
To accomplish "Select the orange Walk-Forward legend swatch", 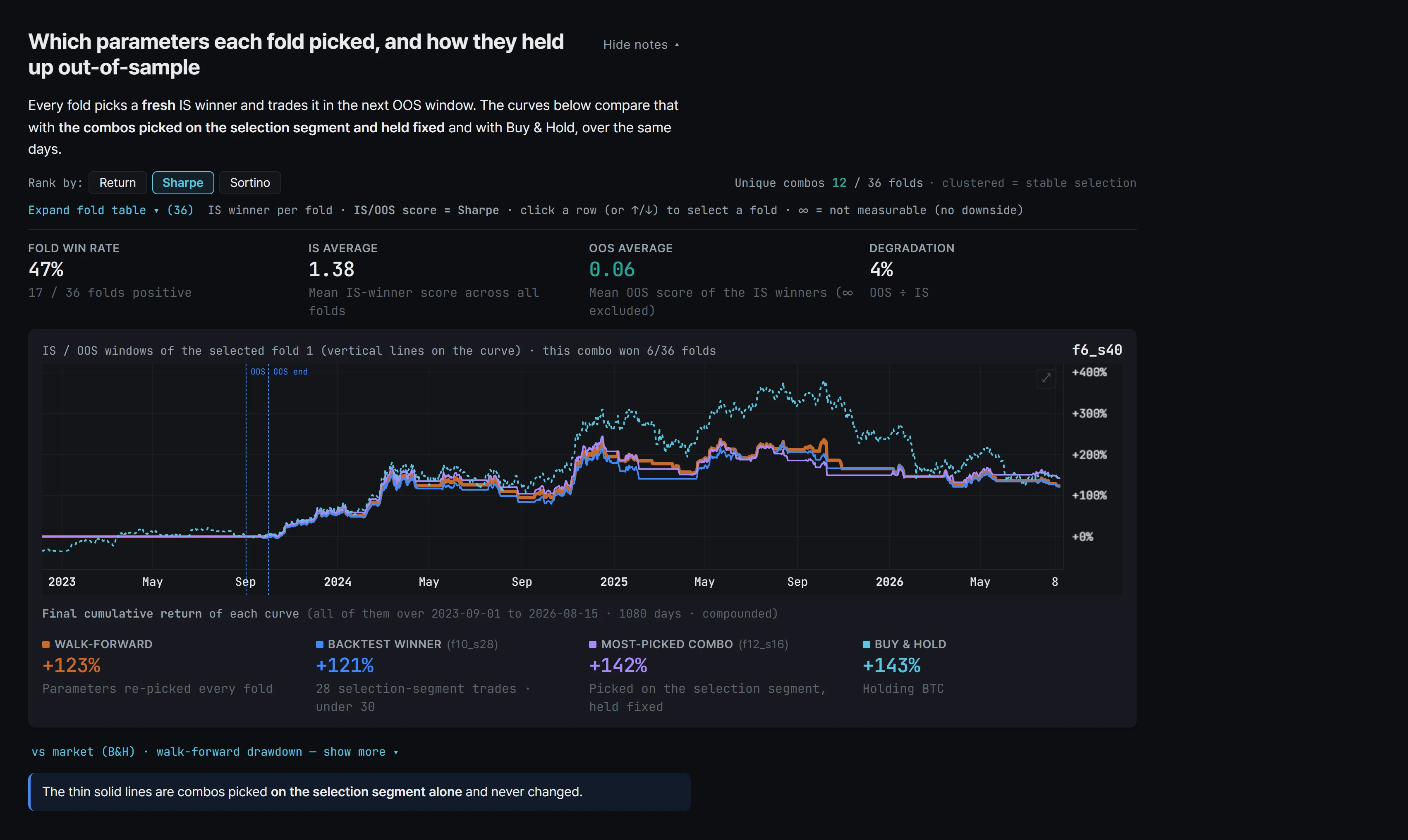I will [46, 644].
